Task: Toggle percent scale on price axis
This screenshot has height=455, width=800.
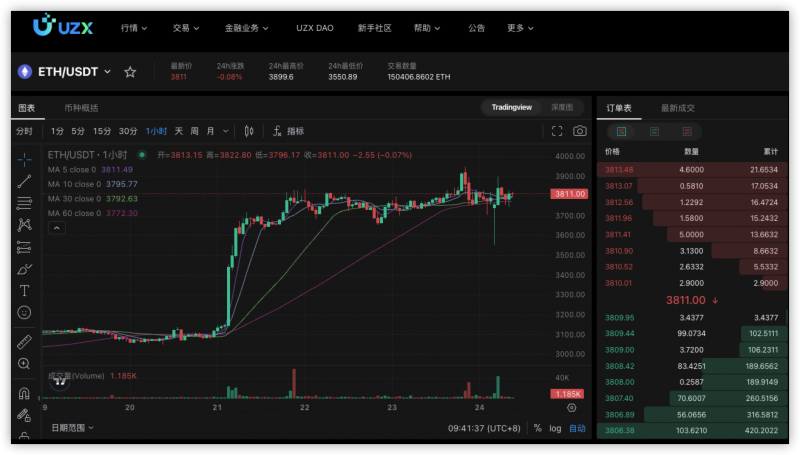Action: pos(537,428)
